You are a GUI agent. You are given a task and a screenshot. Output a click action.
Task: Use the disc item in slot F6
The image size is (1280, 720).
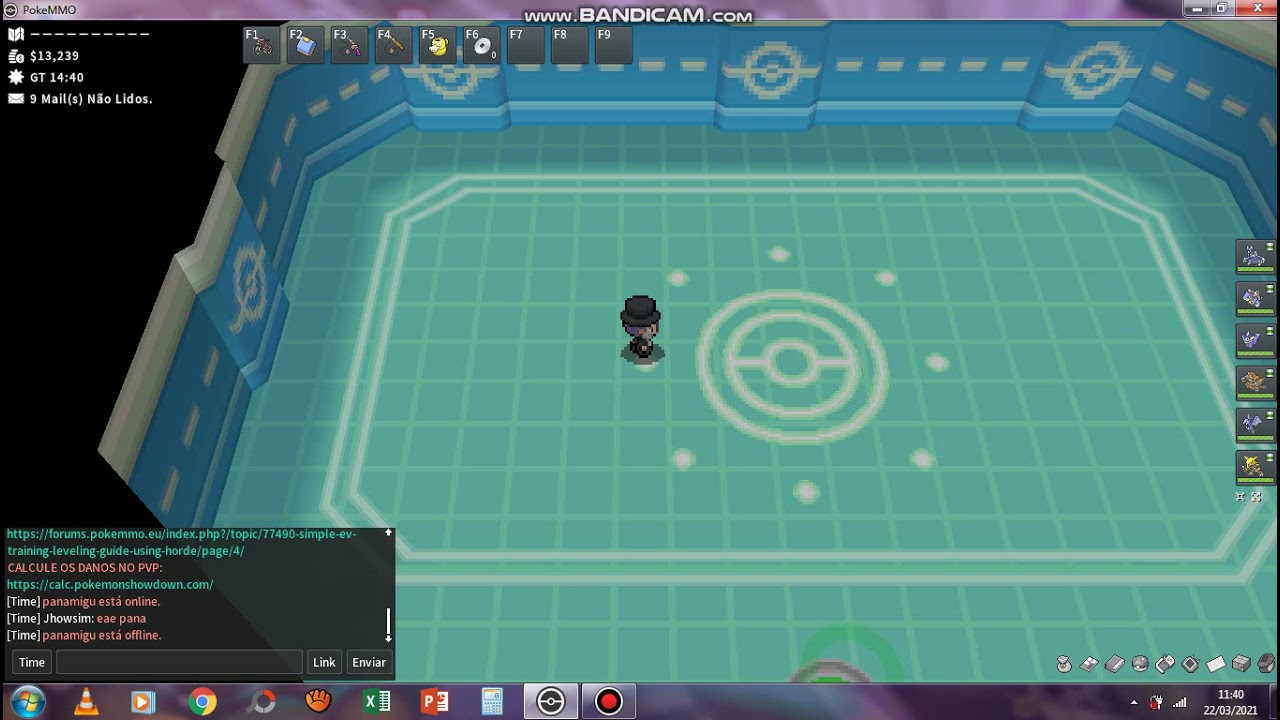482,46
